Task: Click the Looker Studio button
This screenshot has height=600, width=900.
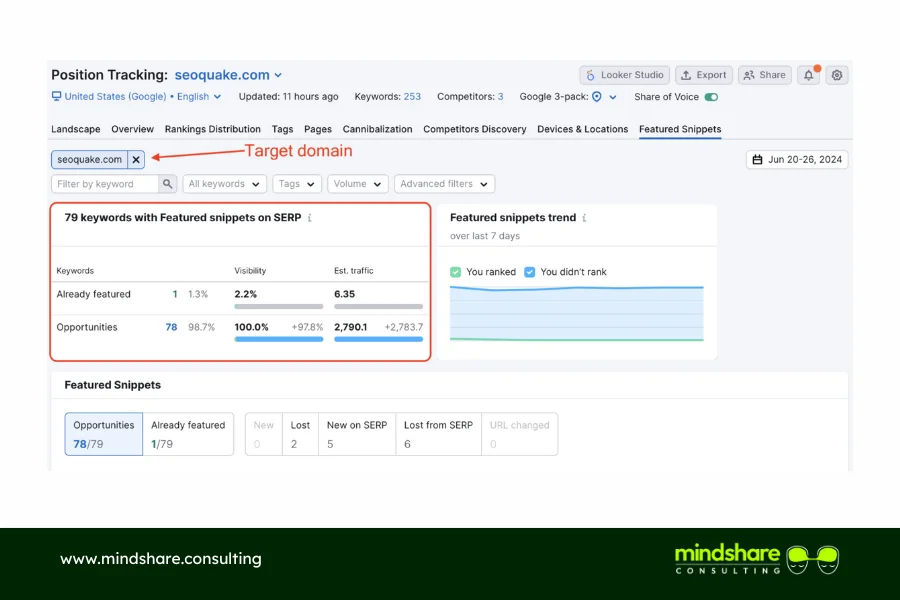Action: 624,75
